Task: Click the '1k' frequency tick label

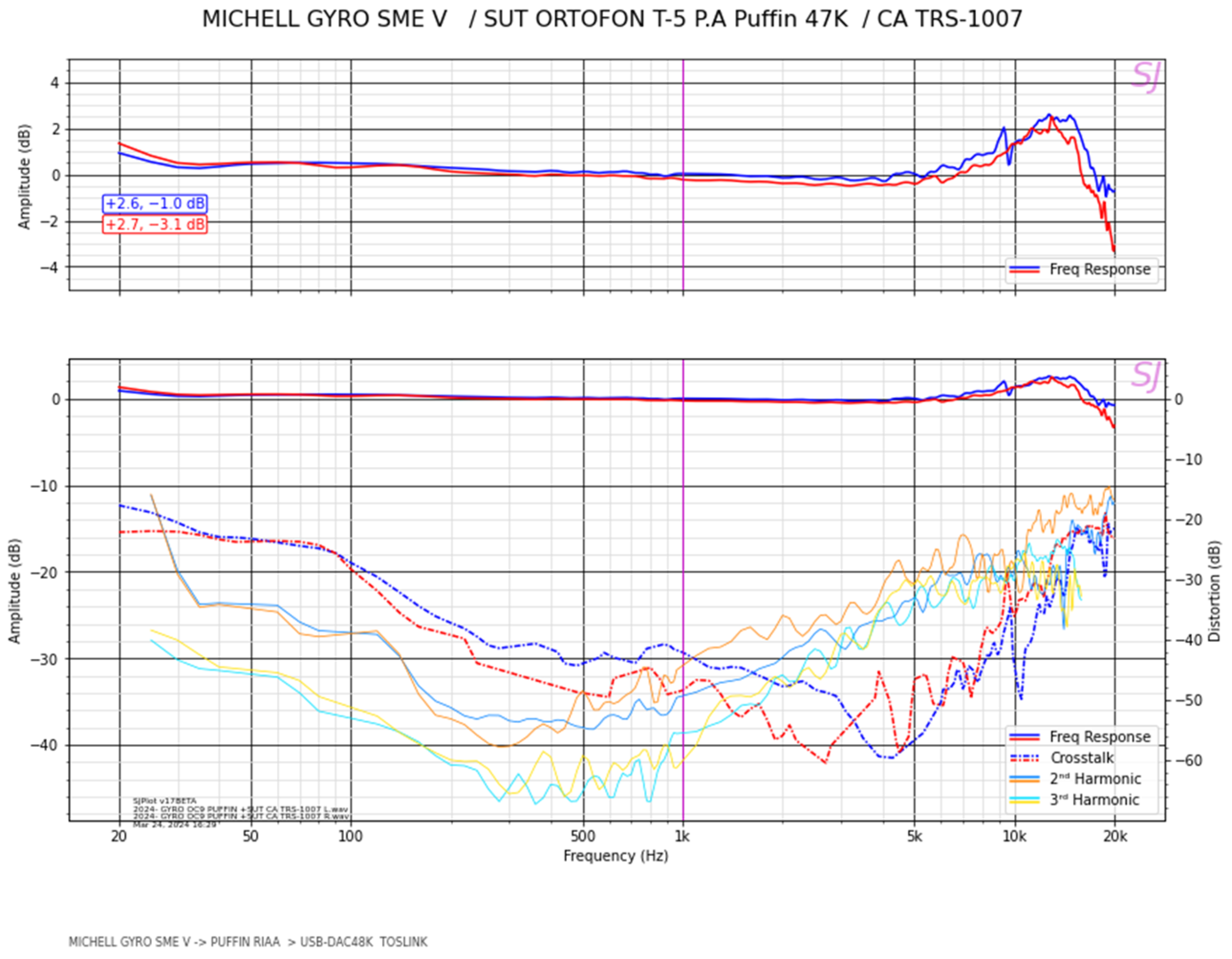Action: point(682,836)
